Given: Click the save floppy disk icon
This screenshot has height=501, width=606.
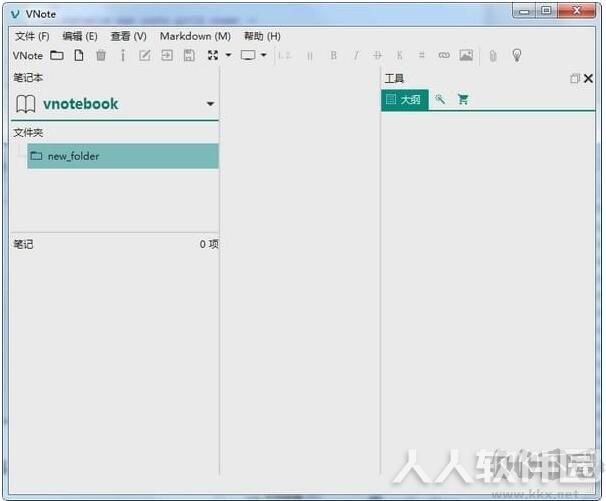Looking at the screenshot, I should tap(189, 55).
